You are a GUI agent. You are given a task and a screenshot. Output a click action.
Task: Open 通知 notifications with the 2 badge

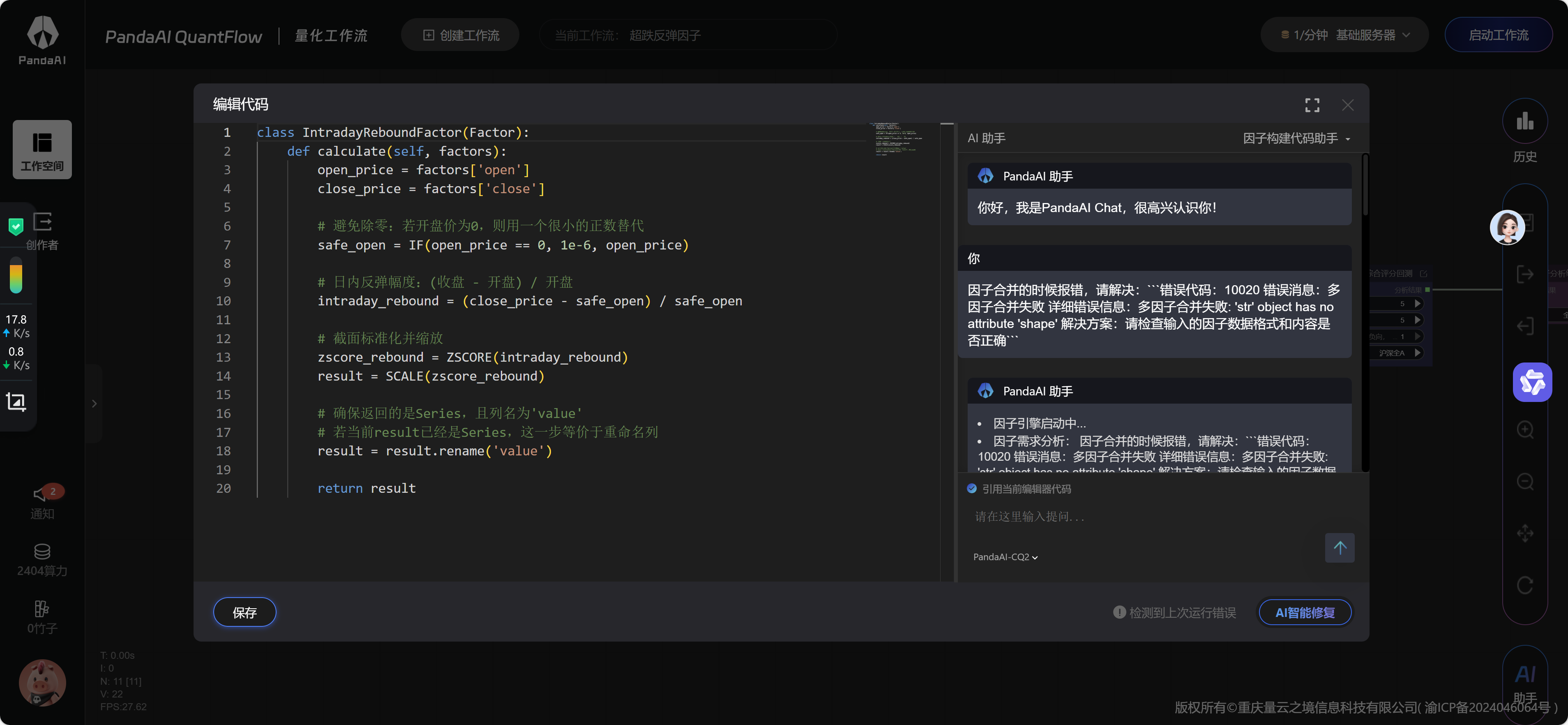[42, 502]
